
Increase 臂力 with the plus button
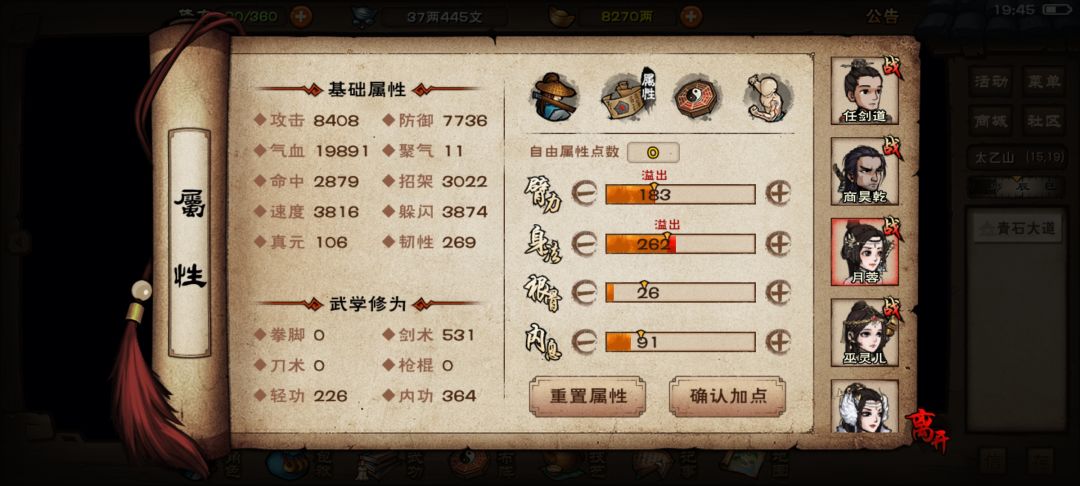[x=778, y=193]
